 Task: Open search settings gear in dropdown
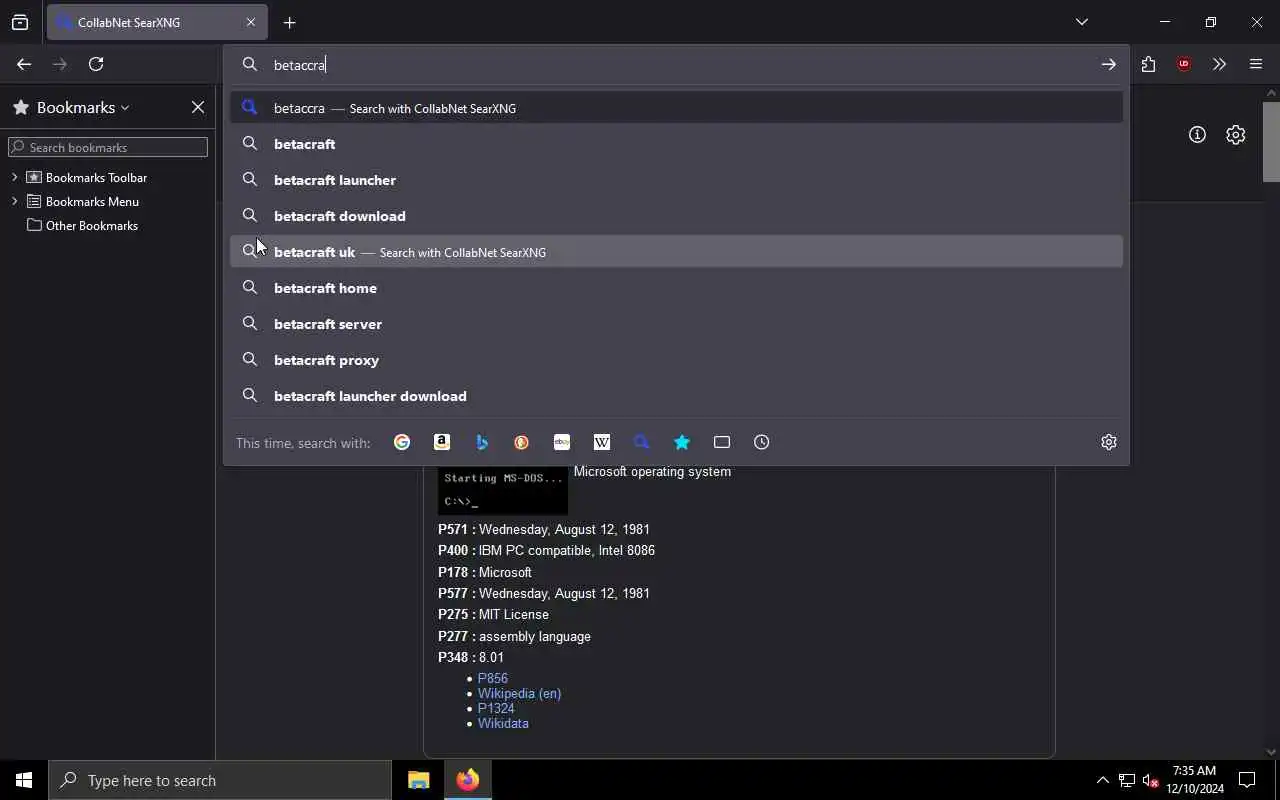1109,442
